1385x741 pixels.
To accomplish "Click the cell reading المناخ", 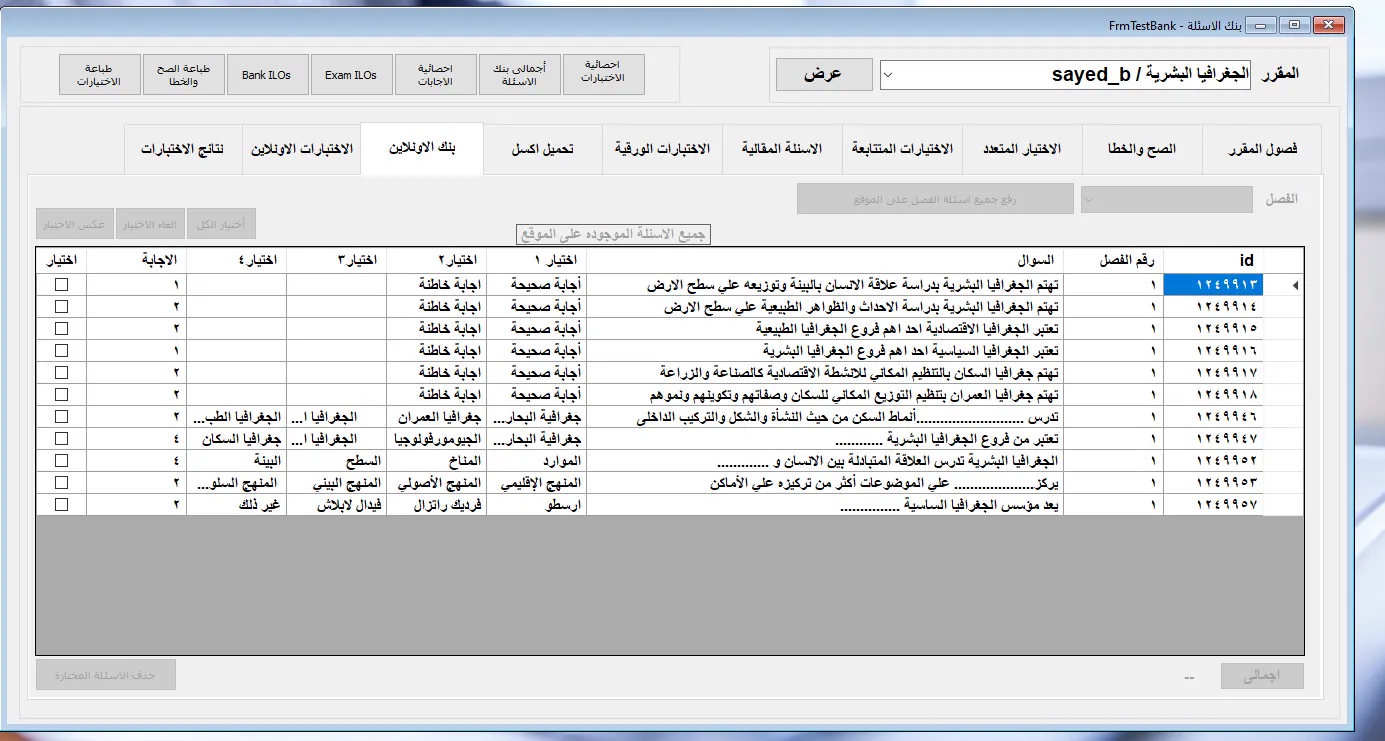I will [436, 461].
